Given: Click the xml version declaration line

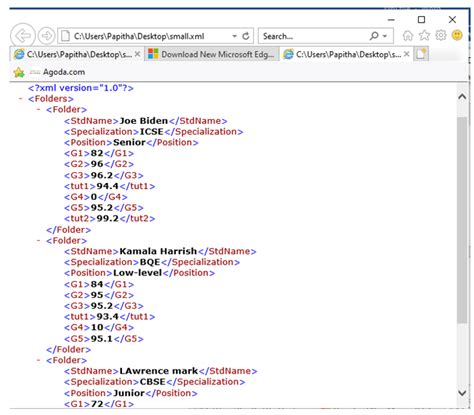Looking at the screenshot, I should click(x=81, y=88).
